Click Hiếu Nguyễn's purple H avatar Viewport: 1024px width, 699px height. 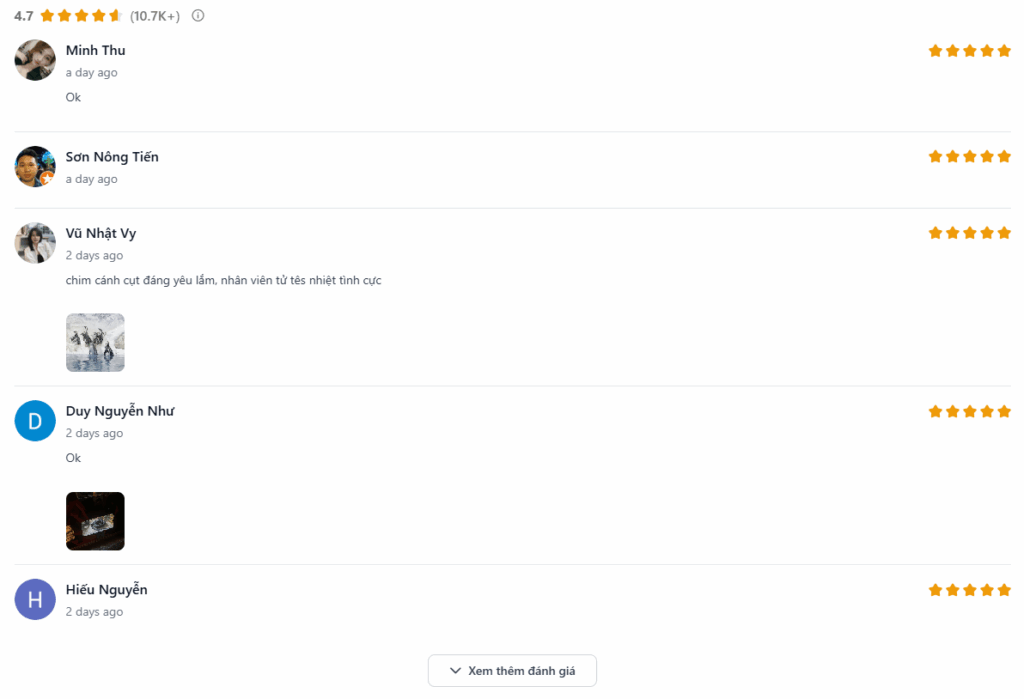(x=35, y=599)
